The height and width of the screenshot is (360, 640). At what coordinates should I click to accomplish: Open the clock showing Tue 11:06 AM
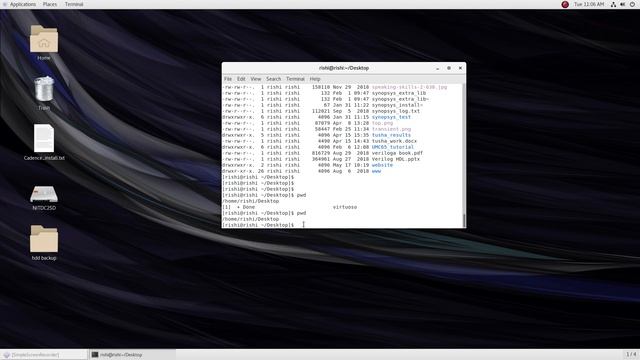point(589,4)
